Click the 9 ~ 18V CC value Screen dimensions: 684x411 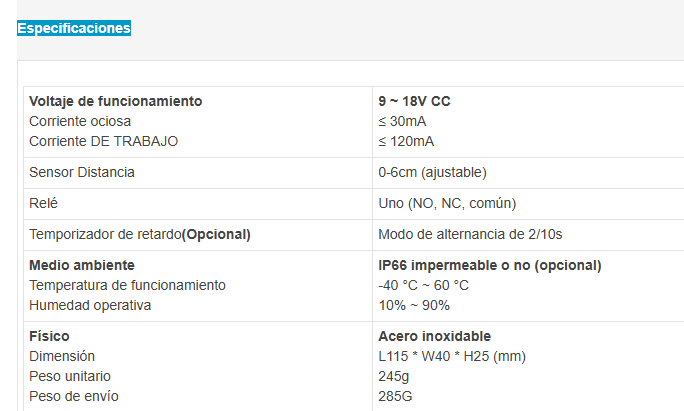pos(414,101)
